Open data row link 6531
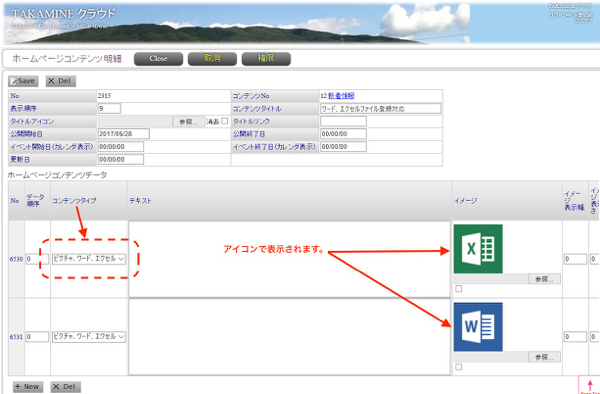The image size is (600, 394). (x=16, y=337)
